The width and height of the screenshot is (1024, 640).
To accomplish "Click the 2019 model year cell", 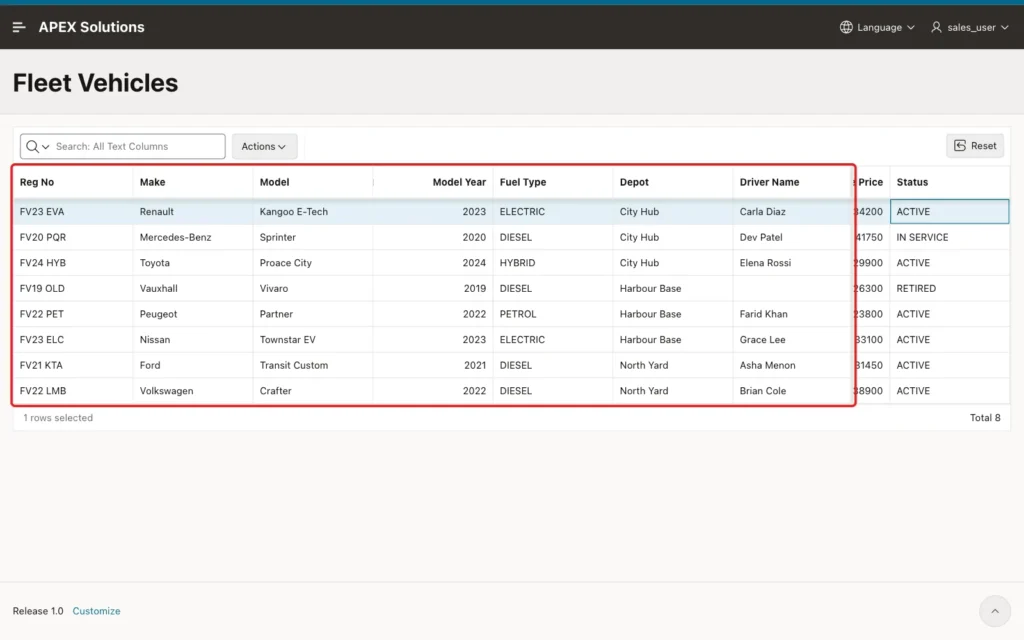I will coord(433,288).
